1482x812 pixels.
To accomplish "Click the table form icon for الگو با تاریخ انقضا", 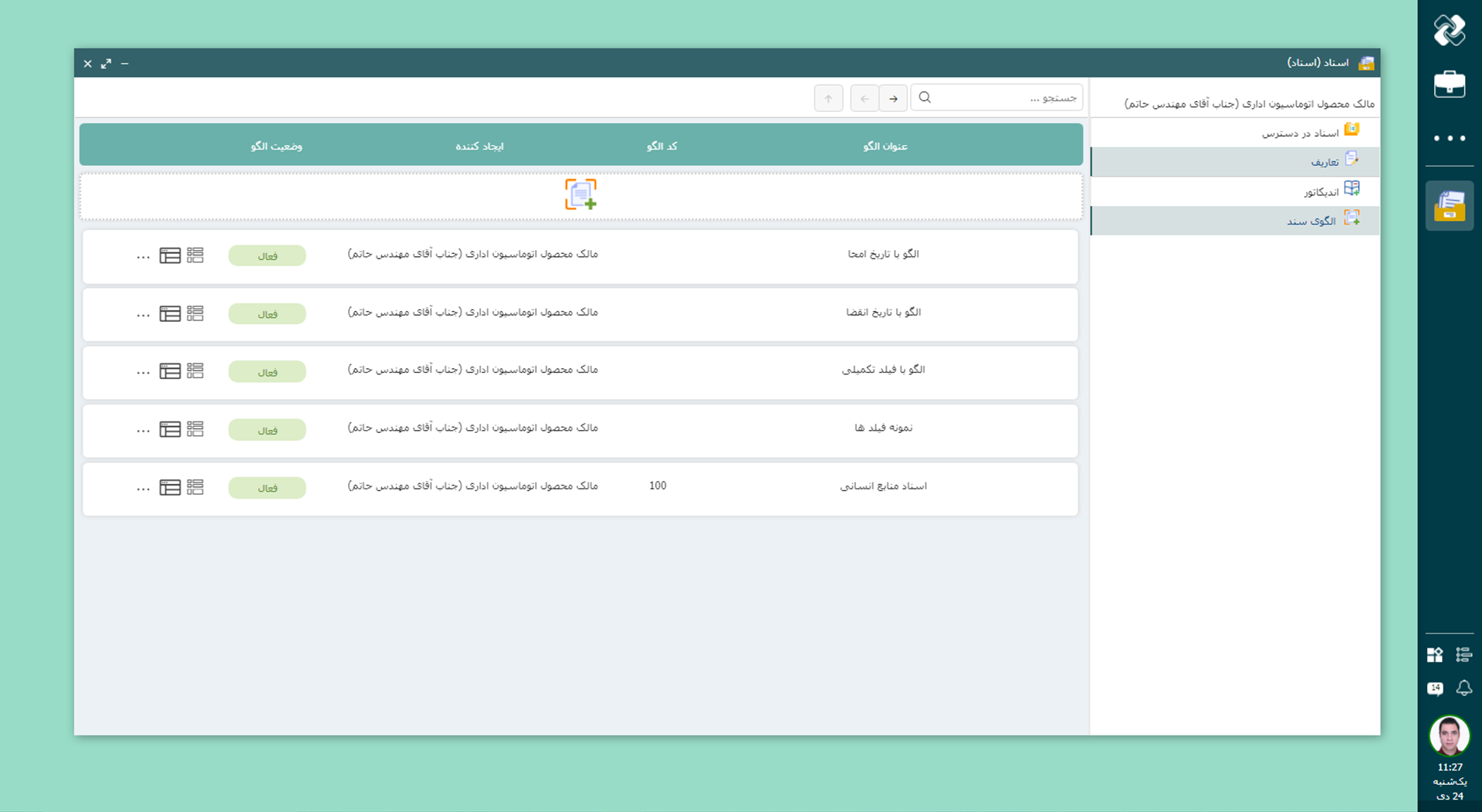I will click(x=170, y=313).
